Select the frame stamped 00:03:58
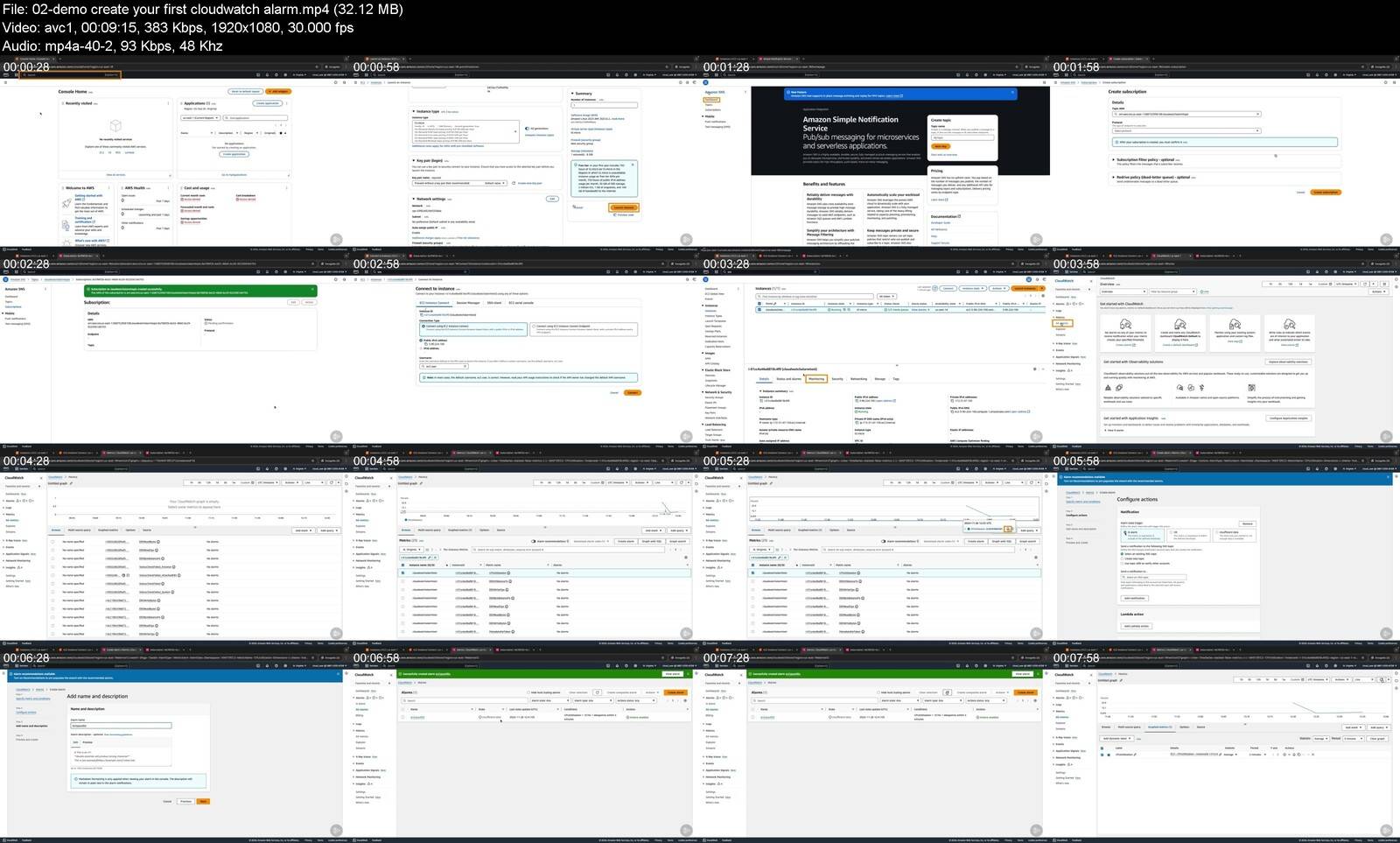 [1225, 349]
